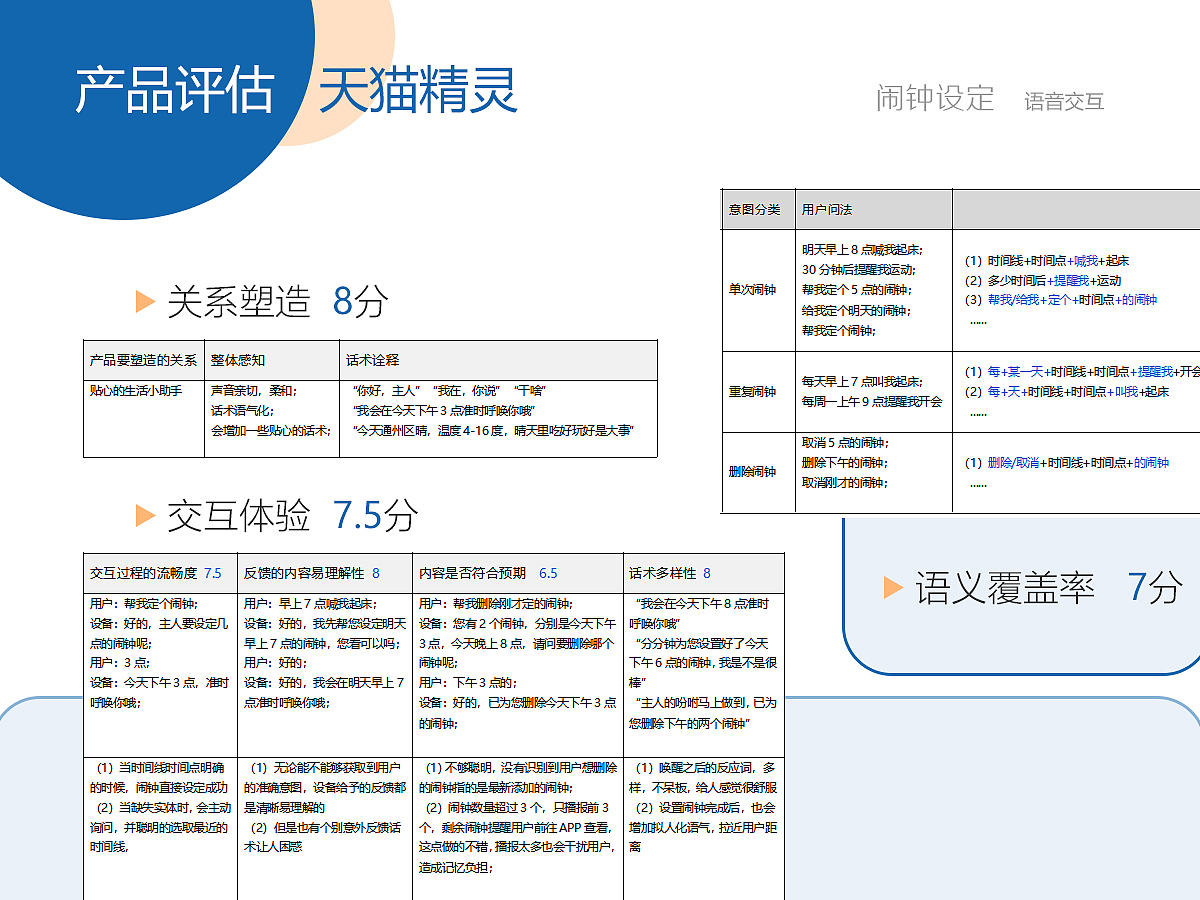Select the 关系塑造 heading
The width and height of the screenshot is (1200, 900).
coord(239,301)
